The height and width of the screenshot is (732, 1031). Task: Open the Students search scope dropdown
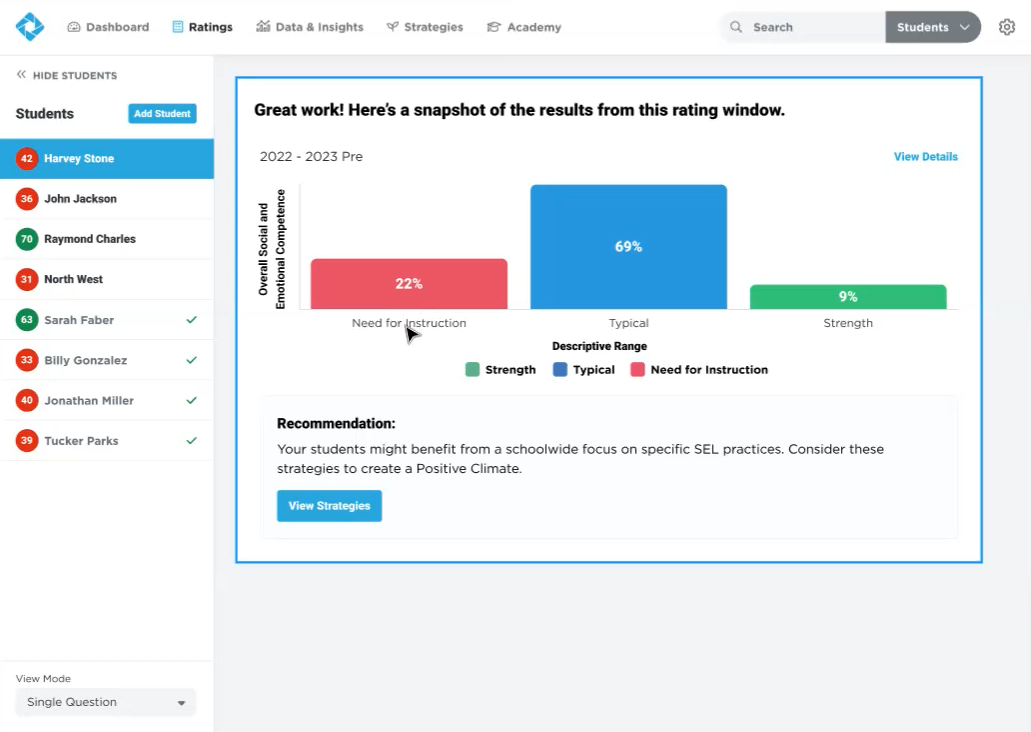point(933,27)
